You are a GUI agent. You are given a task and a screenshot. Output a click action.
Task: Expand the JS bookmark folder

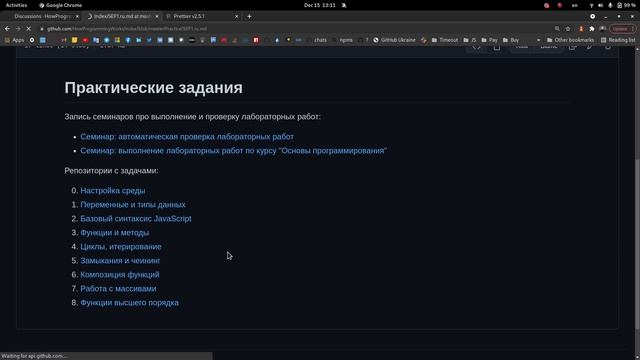(x=470, y=40)
